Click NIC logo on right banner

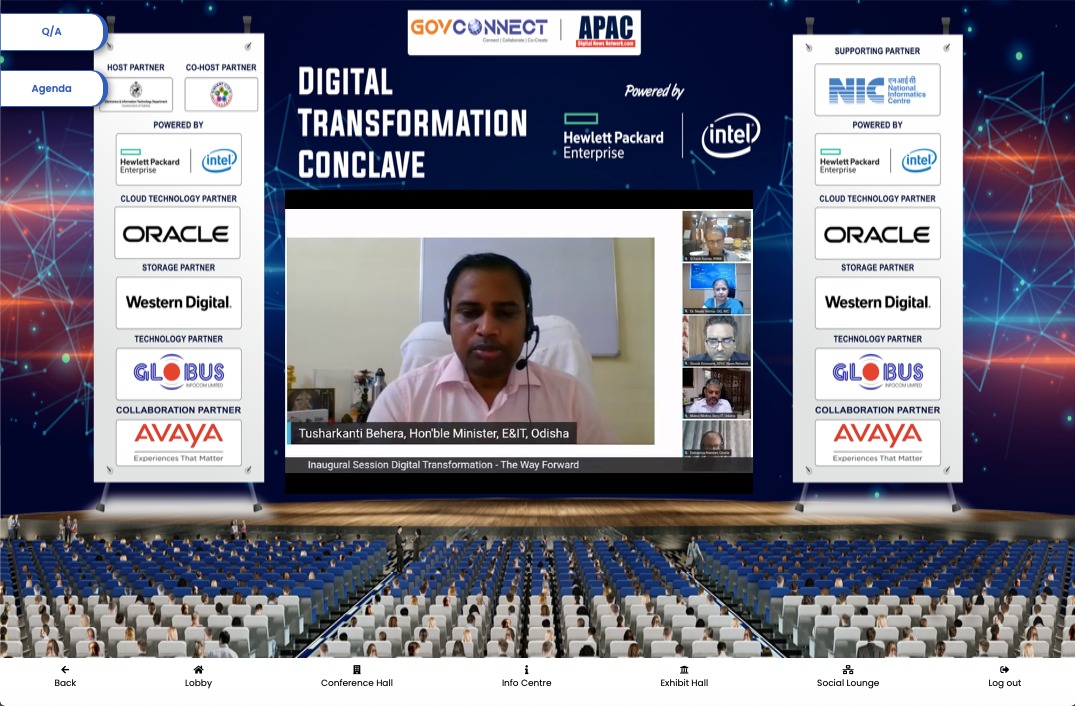(x=878, y=90)
